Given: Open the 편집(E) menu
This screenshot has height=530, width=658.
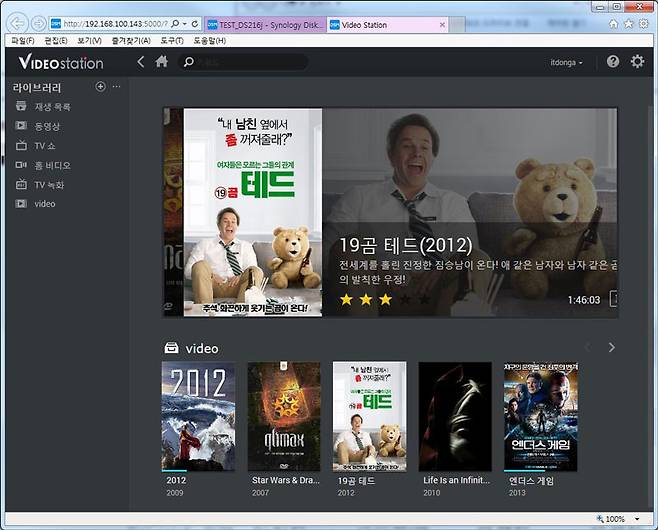Looking at the screenshot, I should pyautogui.click(x=56, y=41).
